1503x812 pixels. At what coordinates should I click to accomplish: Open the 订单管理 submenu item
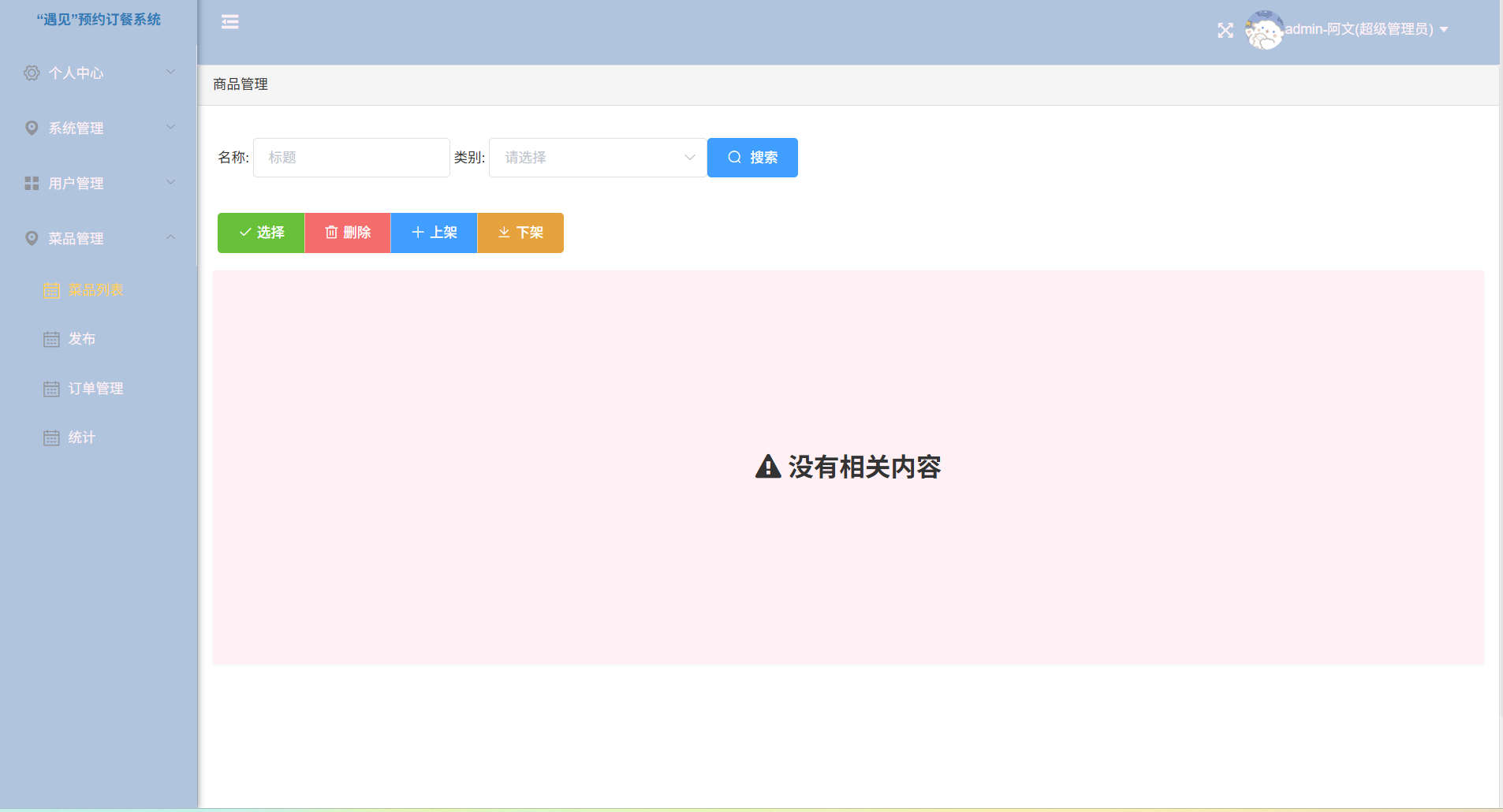pyautogui.click(x=99, y=389)
